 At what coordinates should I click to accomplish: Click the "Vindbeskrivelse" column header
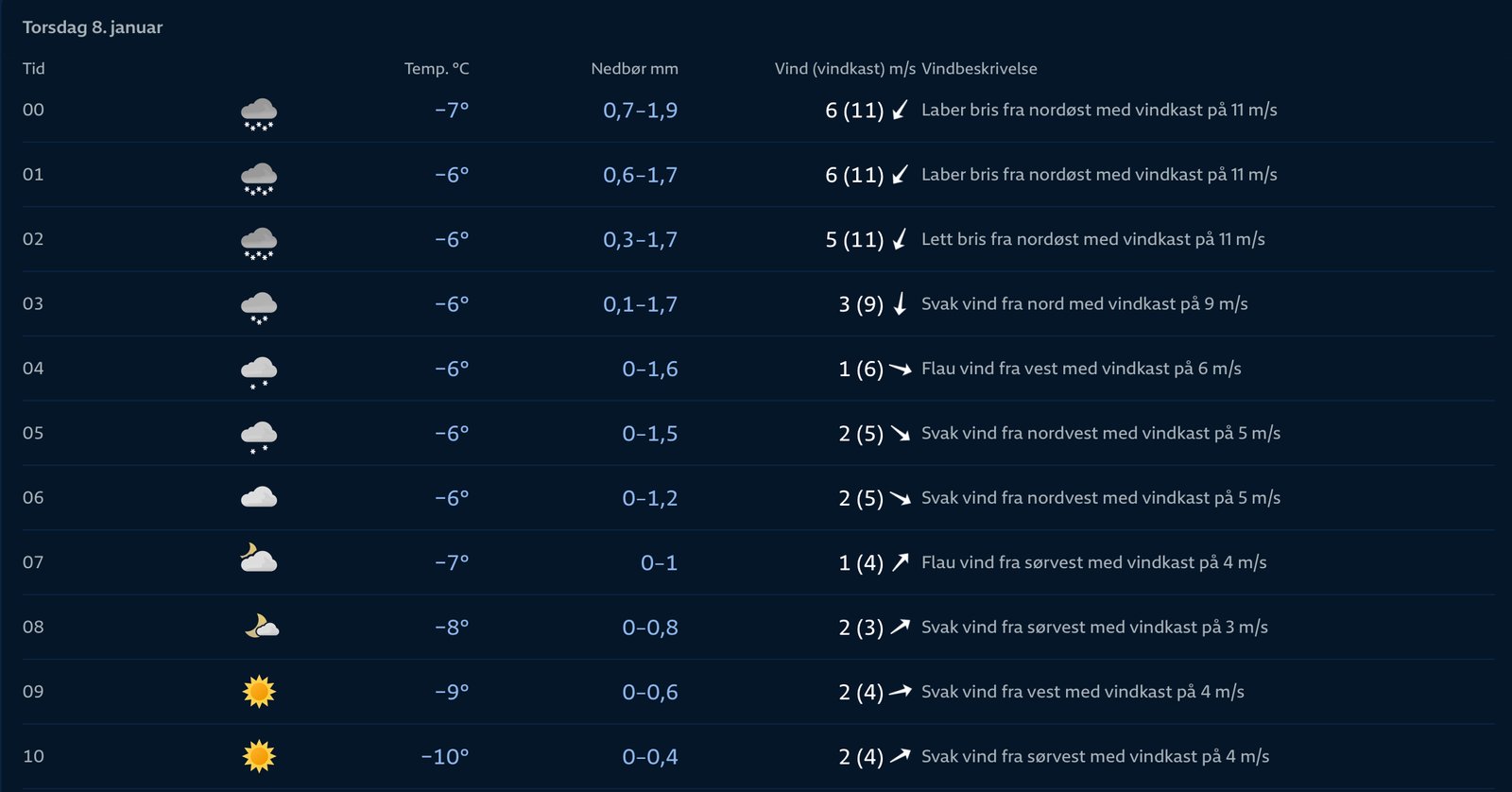[979, 69]
